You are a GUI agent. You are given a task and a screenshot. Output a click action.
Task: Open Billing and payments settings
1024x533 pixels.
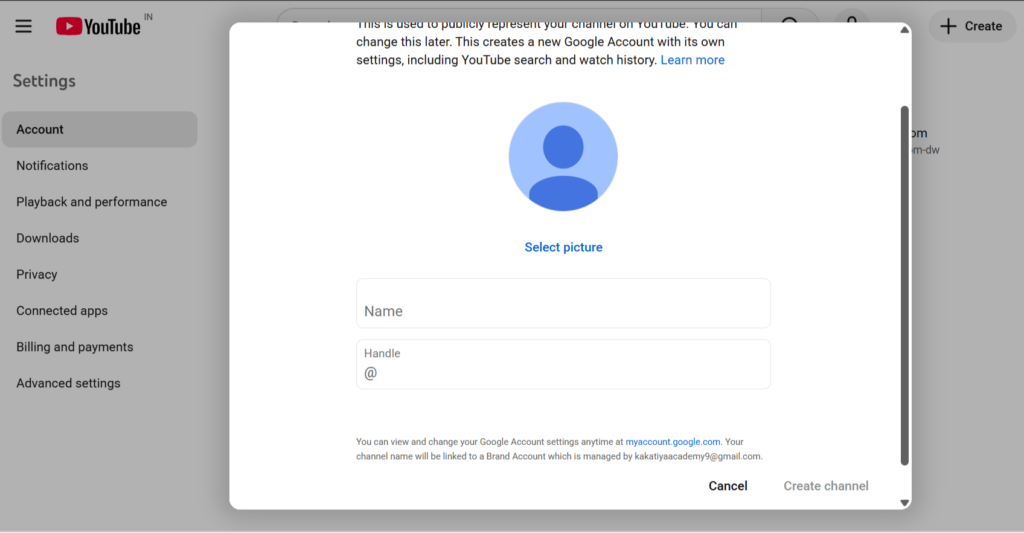[x=74, y=347]
